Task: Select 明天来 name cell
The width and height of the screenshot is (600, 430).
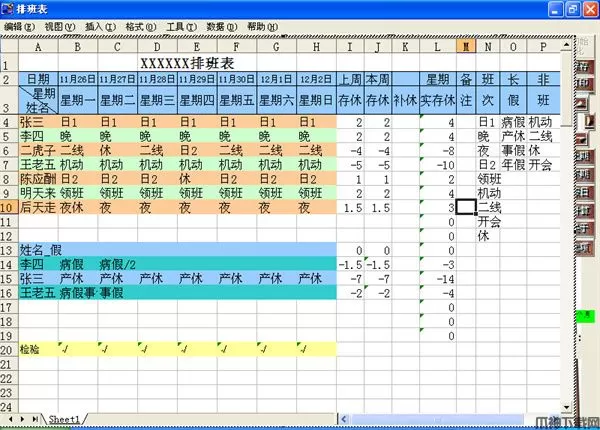Action: tap(38, 193)
